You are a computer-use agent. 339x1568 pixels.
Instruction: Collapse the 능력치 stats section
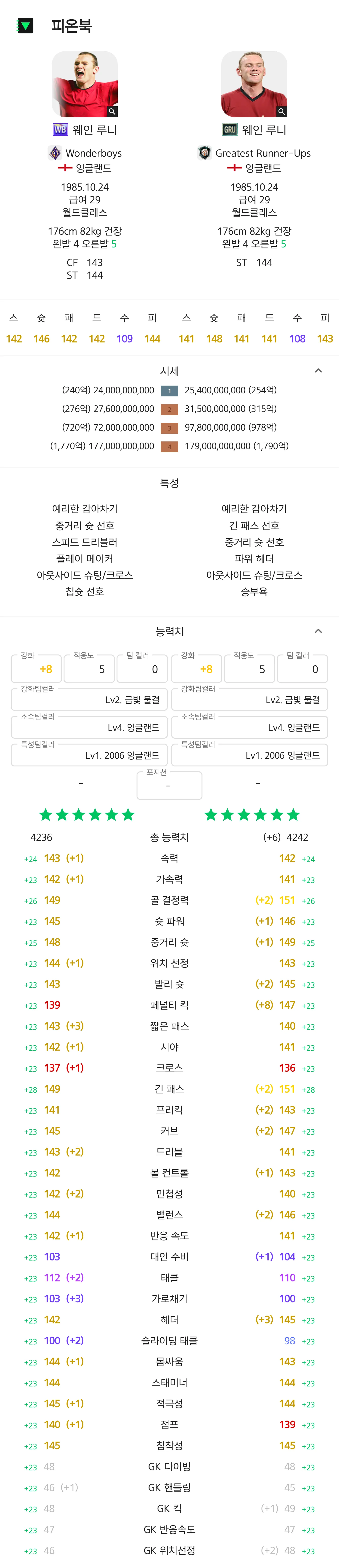(318, 631)
